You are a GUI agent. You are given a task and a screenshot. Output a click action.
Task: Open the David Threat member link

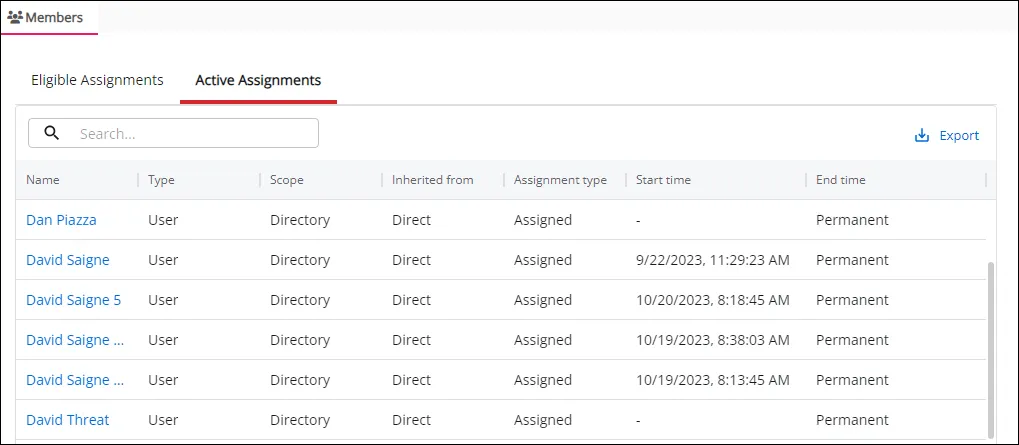(x=68, y=420)
